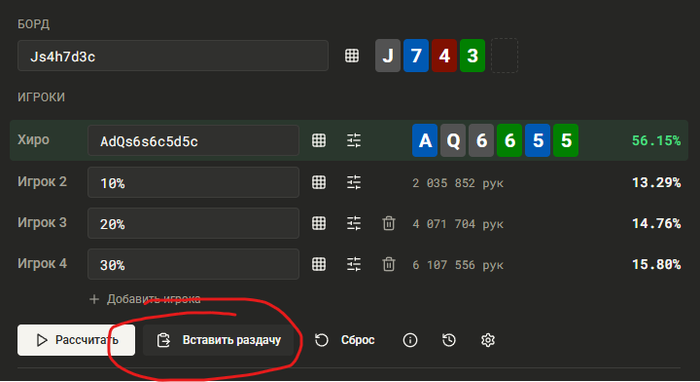Open the card grid for Игрок 2
The height and width of the screenshot is (382, 700).
point(319,182)
